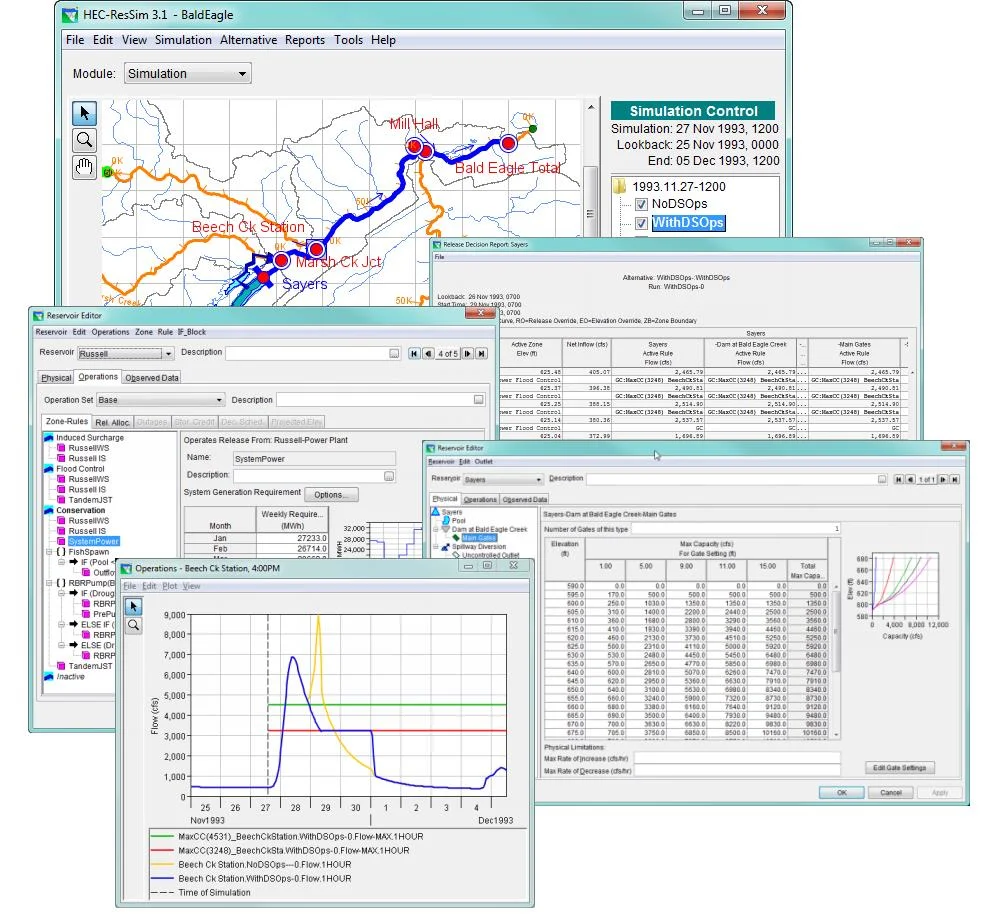Select the zoom tool in Operations plot window
The height and width of the screenshot is (923, 990).
point(135,626)
